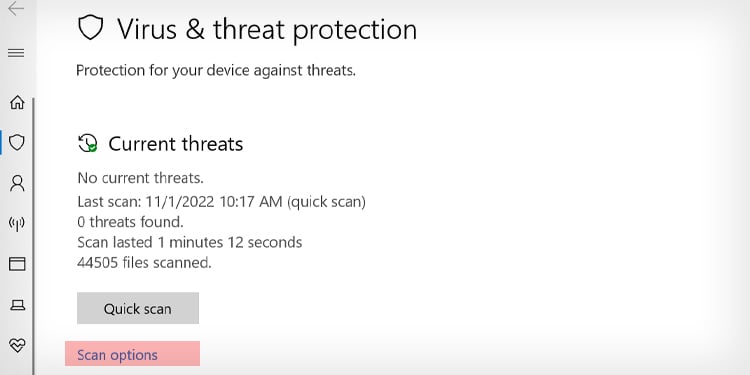Click the 'Protection for your device' subtitle
750x375 pixels.
(216, 70)
